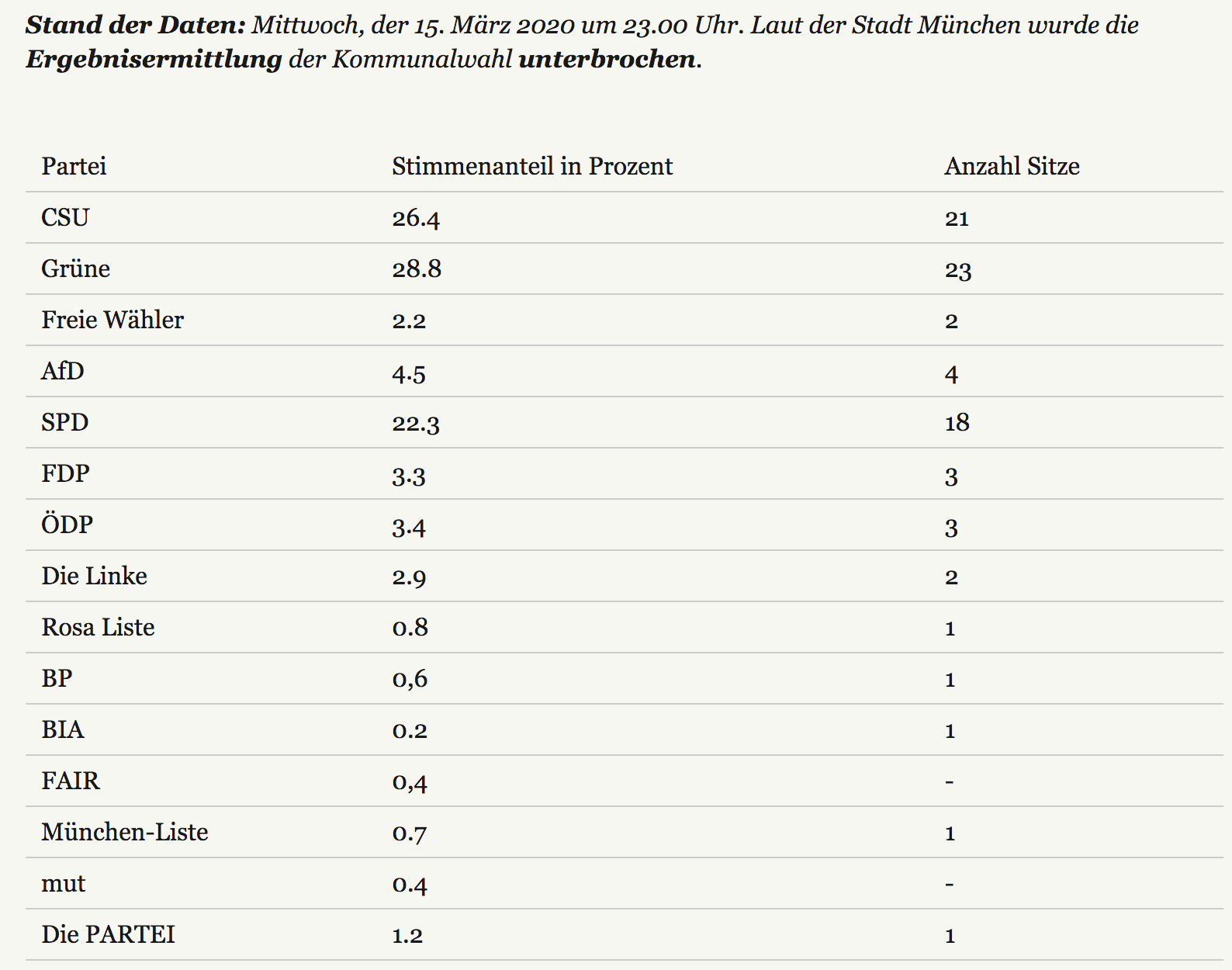Viewport: 1232px width, 970px height.
Task: Click the Partei column header
Action: click(x=74, y=166)
